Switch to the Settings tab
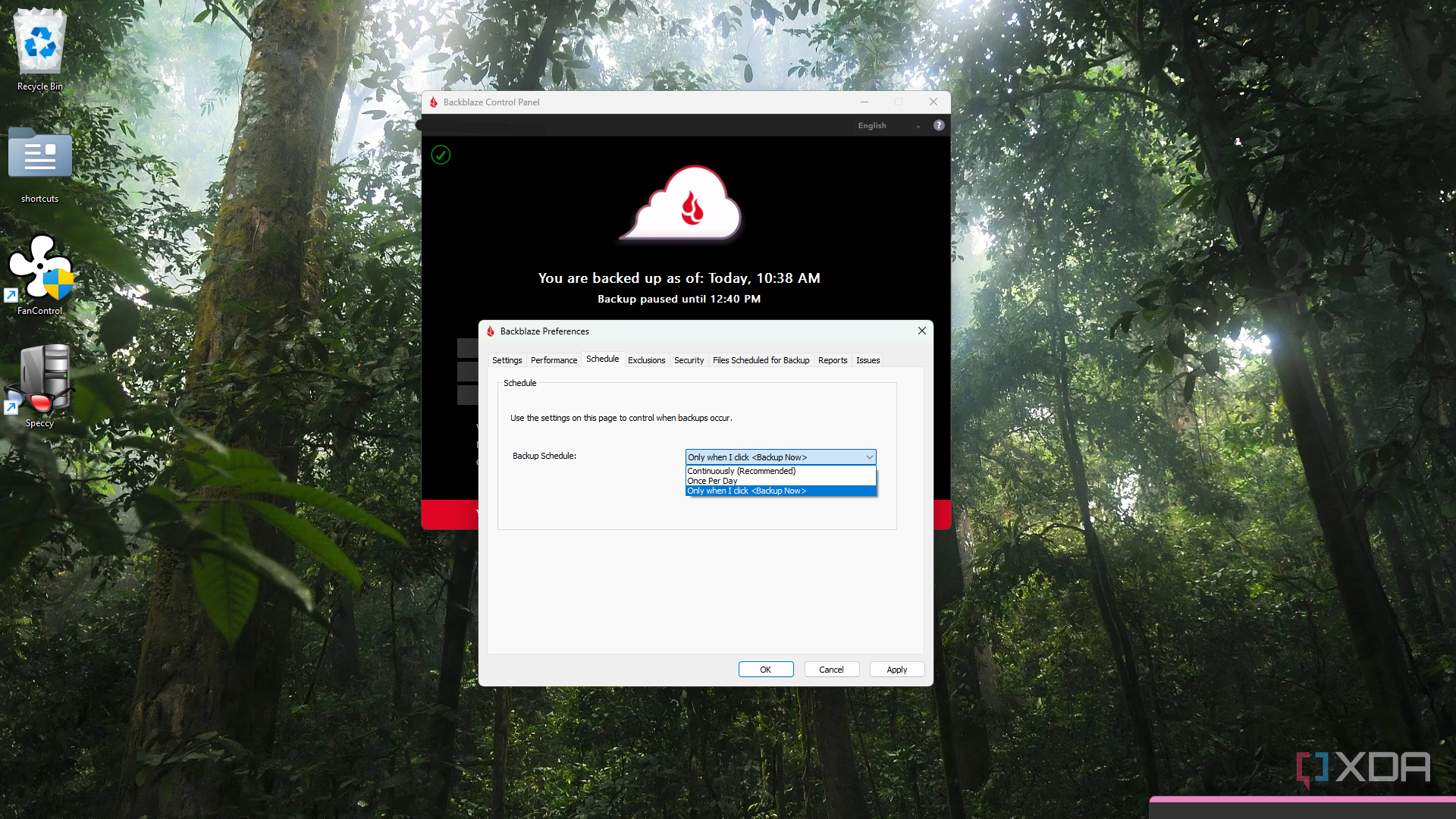Image resolution: width=1456 pixels, height=819 pixels. click(507, 360)
